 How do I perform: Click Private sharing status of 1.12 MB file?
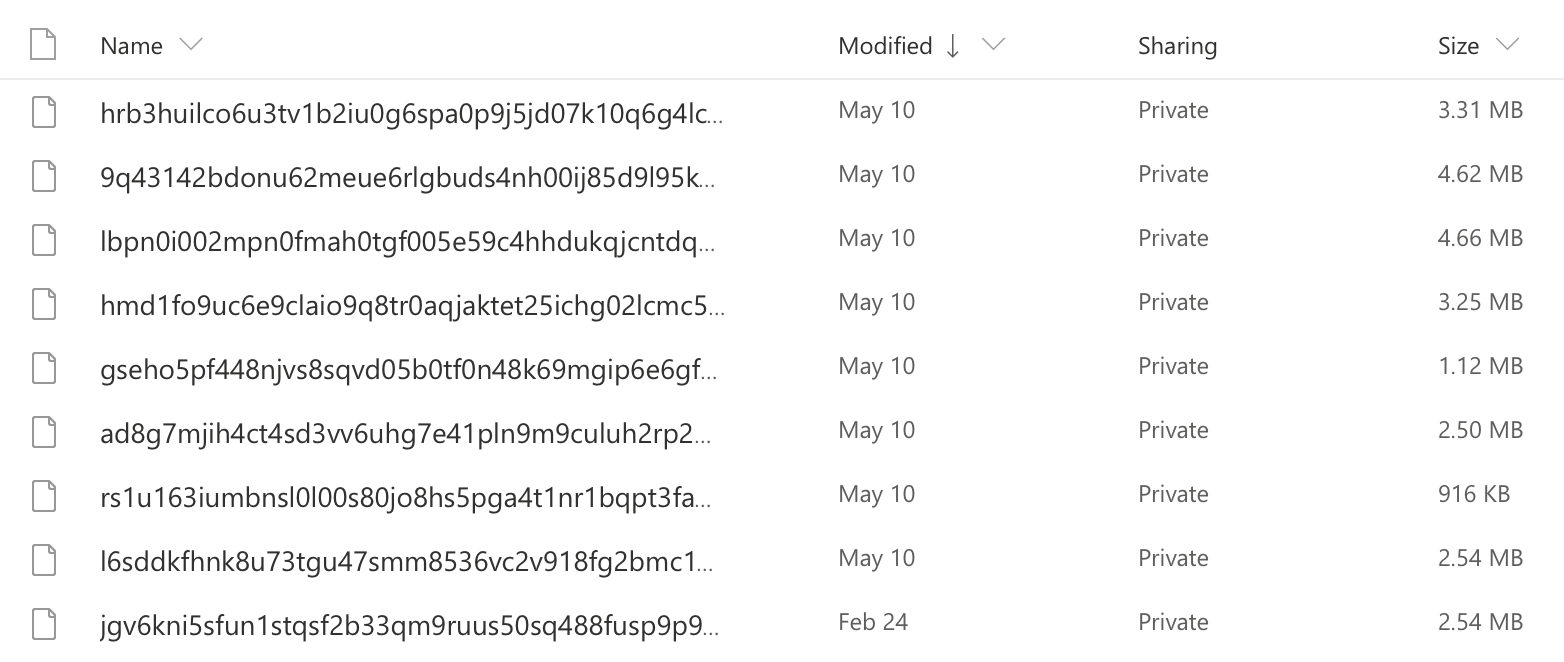pos(1173,366)
